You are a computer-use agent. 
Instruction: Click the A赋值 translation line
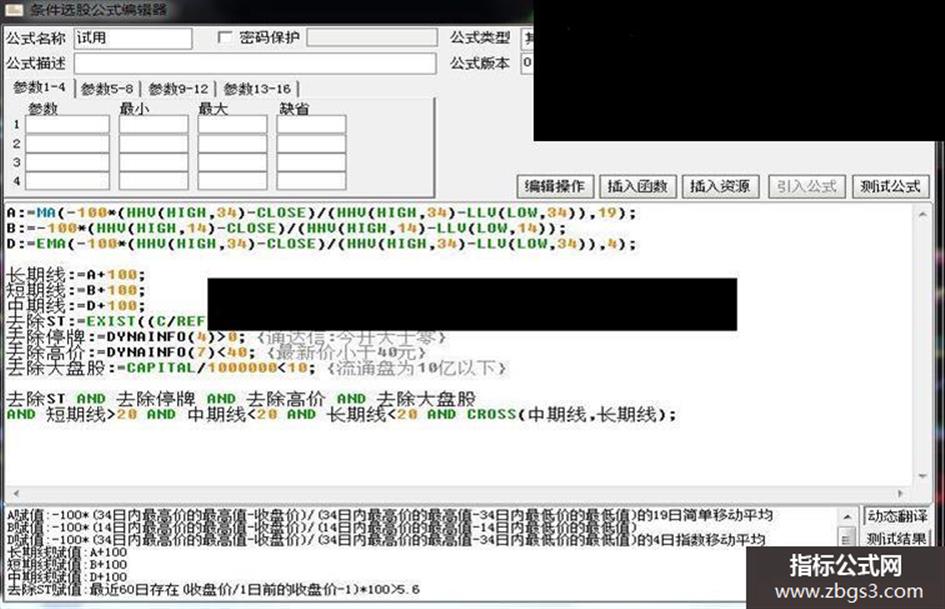[x=390, y=516]
